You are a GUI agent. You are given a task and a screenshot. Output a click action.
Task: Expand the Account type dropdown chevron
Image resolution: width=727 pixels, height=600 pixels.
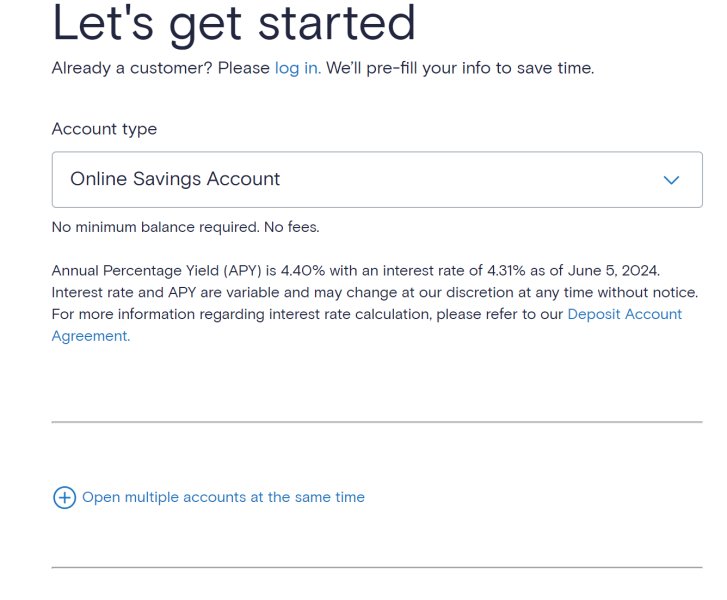pos(671,180)
